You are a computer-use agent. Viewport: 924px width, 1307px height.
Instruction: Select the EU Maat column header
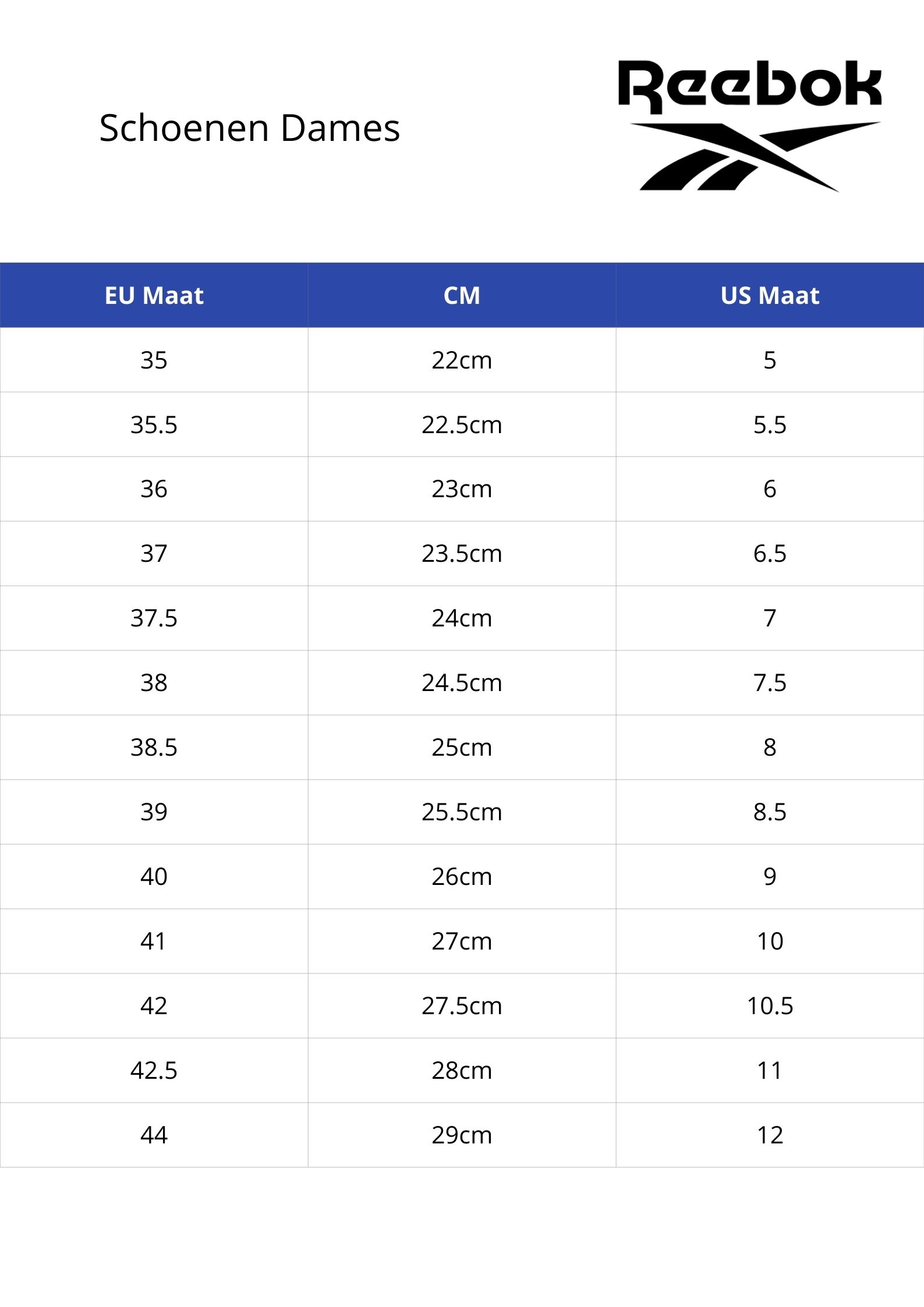tap(154, 295)
